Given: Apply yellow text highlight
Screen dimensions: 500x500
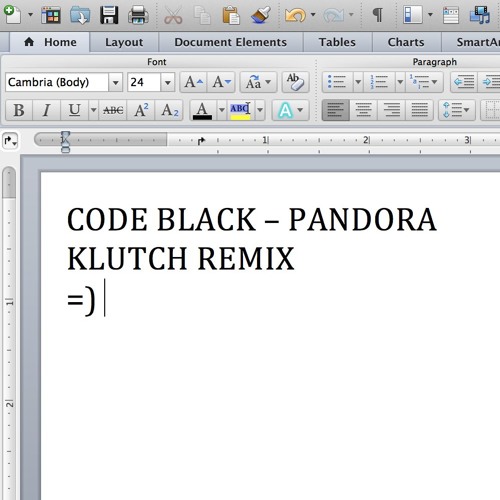Looking at the screenshot, I should click(x=241, y=110).
